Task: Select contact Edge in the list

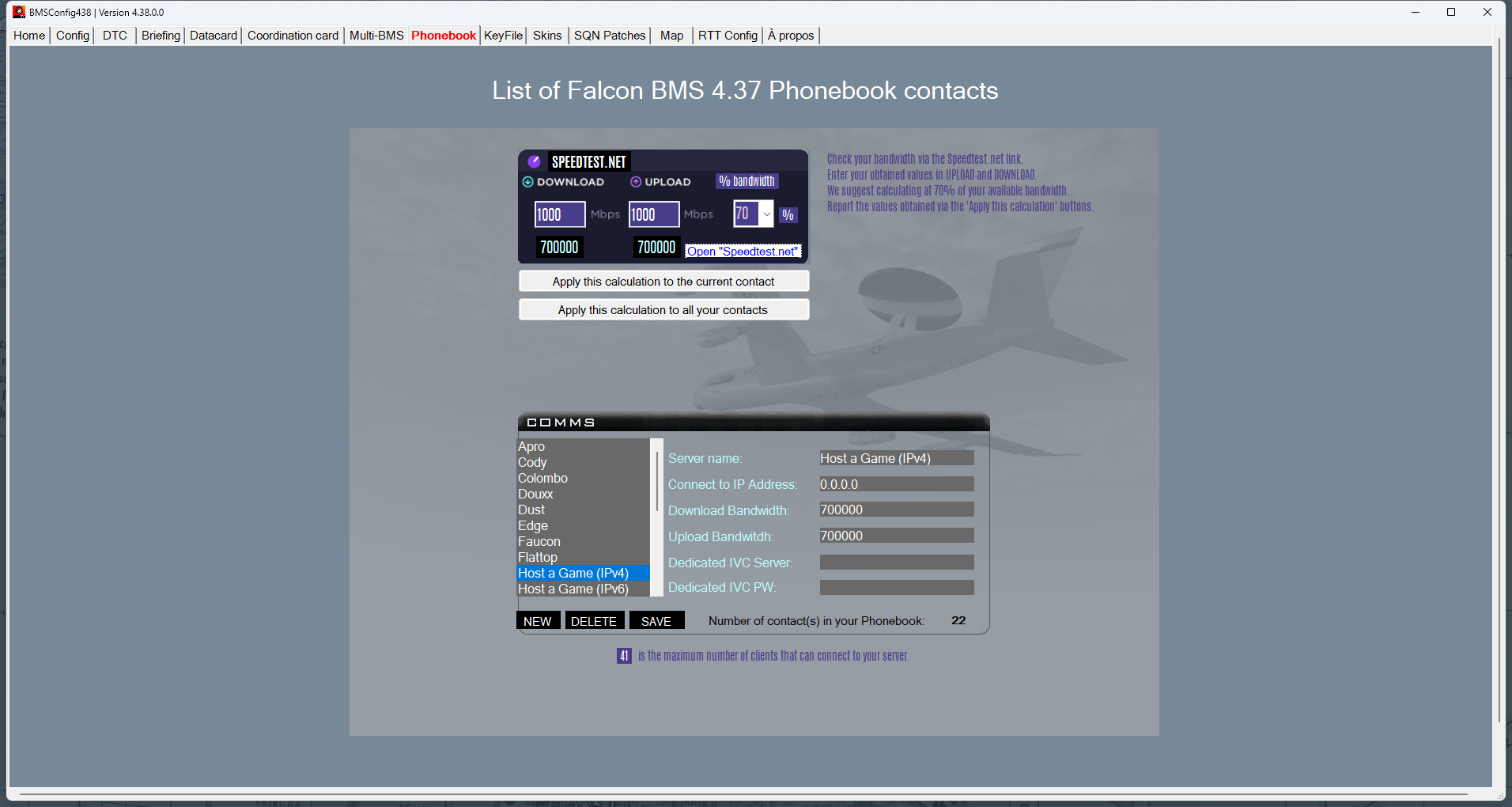Action: pyautogui.click(x=584, y=525)
